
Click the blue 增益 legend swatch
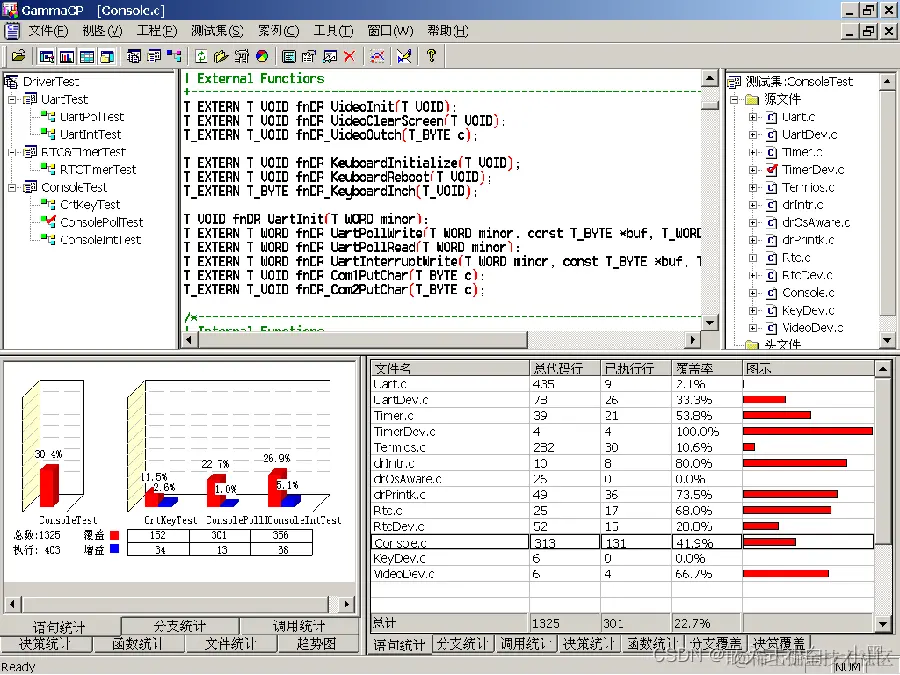[114, 549]
